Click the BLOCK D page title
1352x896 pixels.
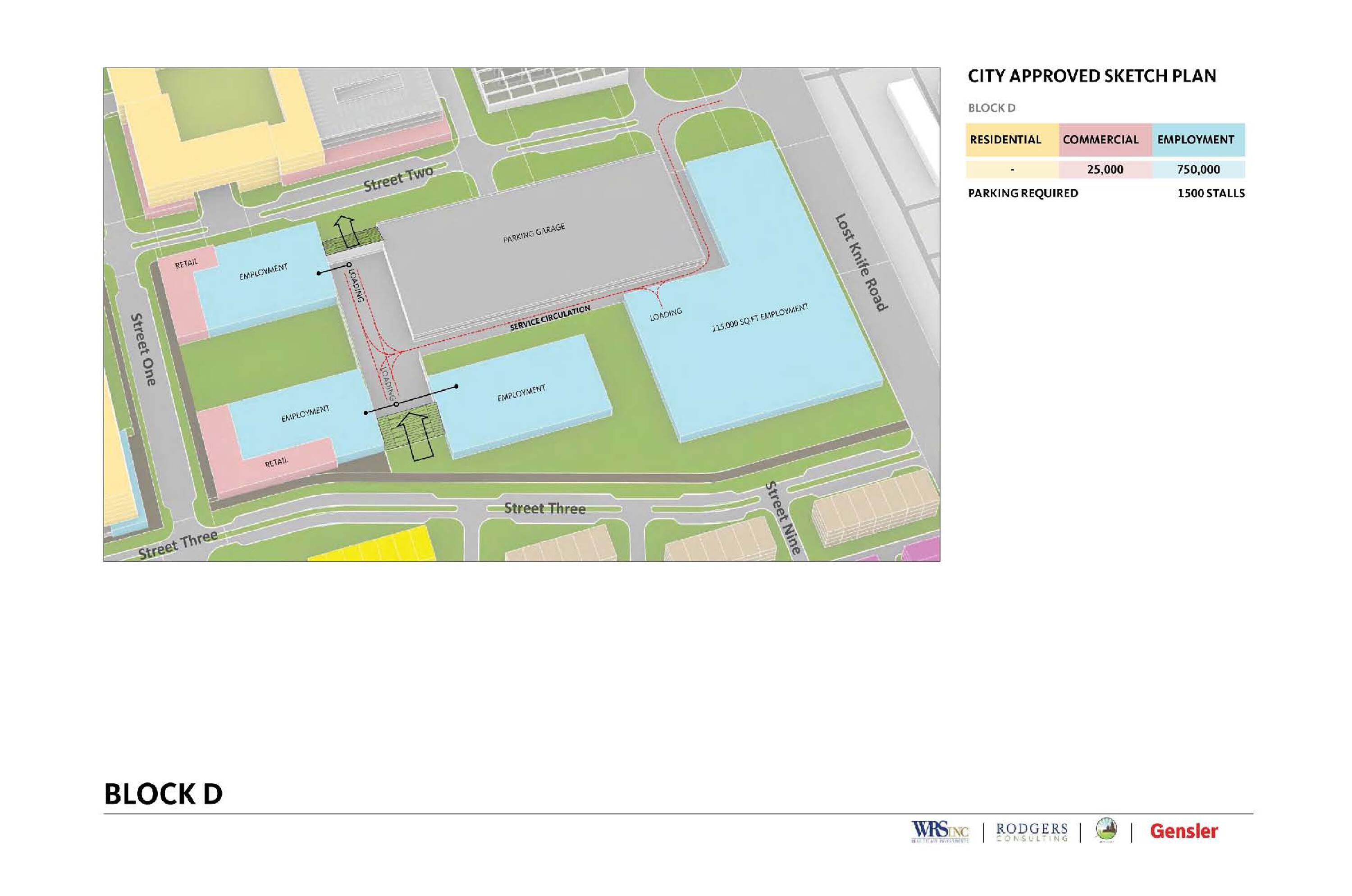(x=164, y=794)
